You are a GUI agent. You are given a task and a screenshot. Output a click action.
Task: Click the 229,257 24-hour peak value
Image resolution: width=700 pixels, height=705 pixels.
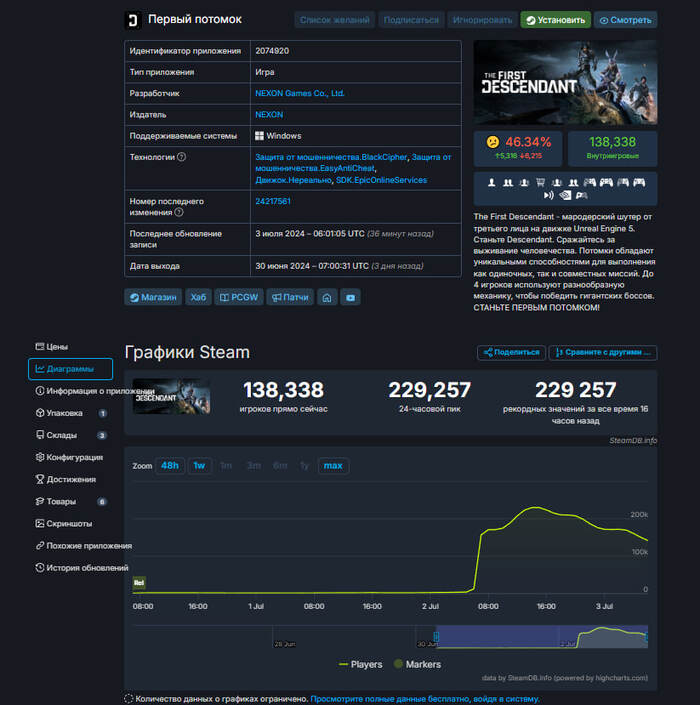(429, 390)
